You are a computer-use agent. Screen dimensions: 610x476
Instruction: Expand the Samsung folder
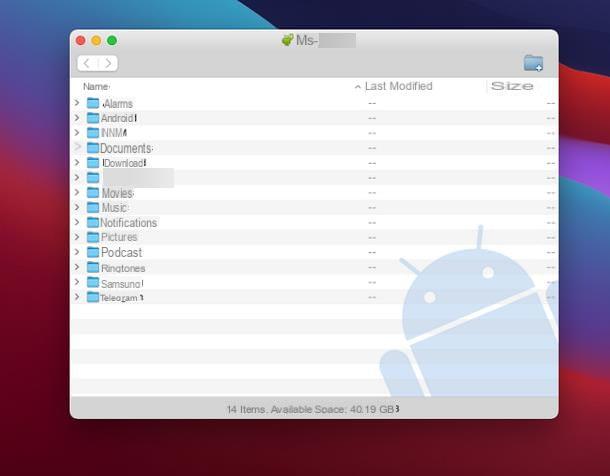point(77,282)
